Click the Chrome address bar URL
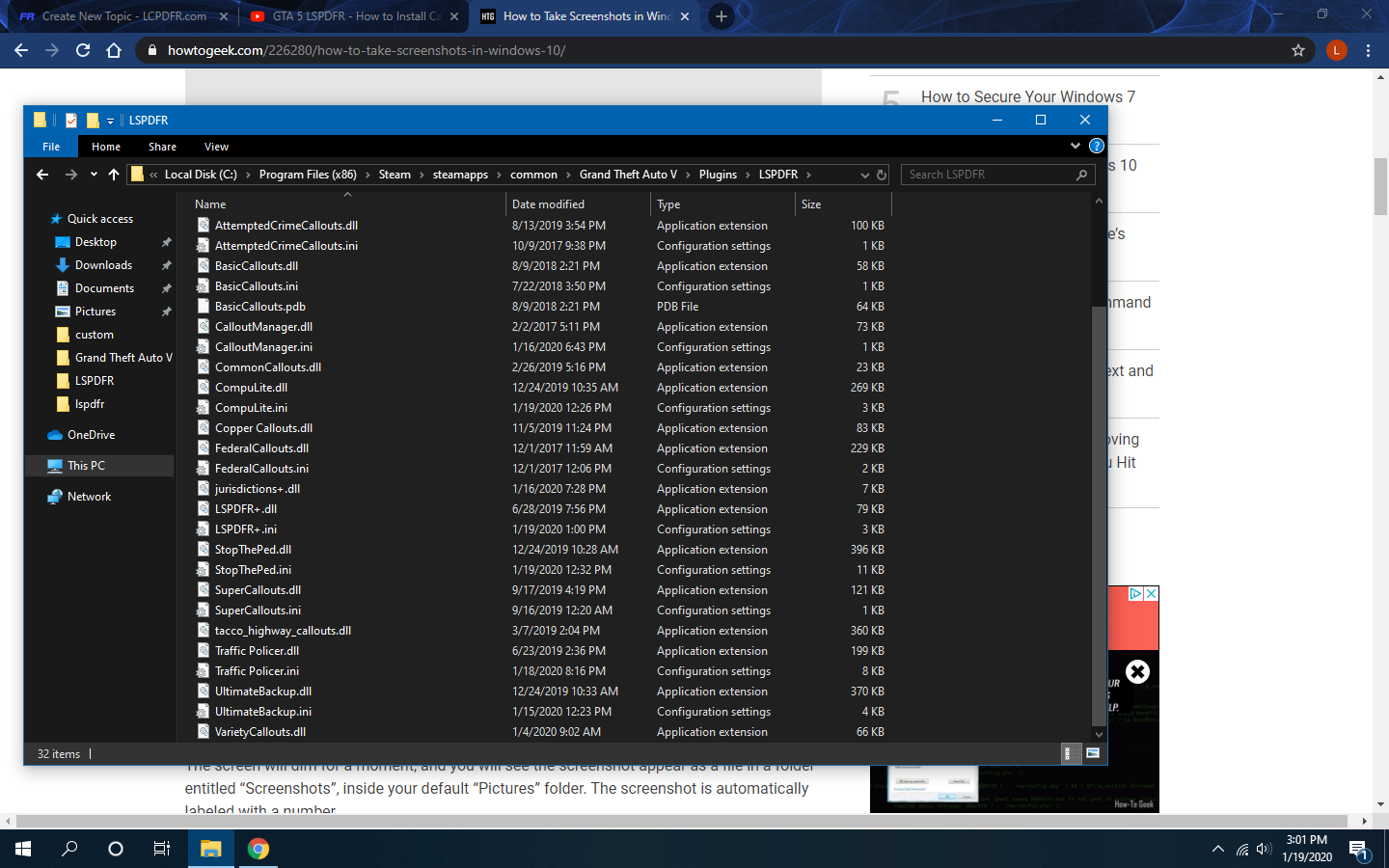Screen dimensions: 1389x868 pos(367,50)
